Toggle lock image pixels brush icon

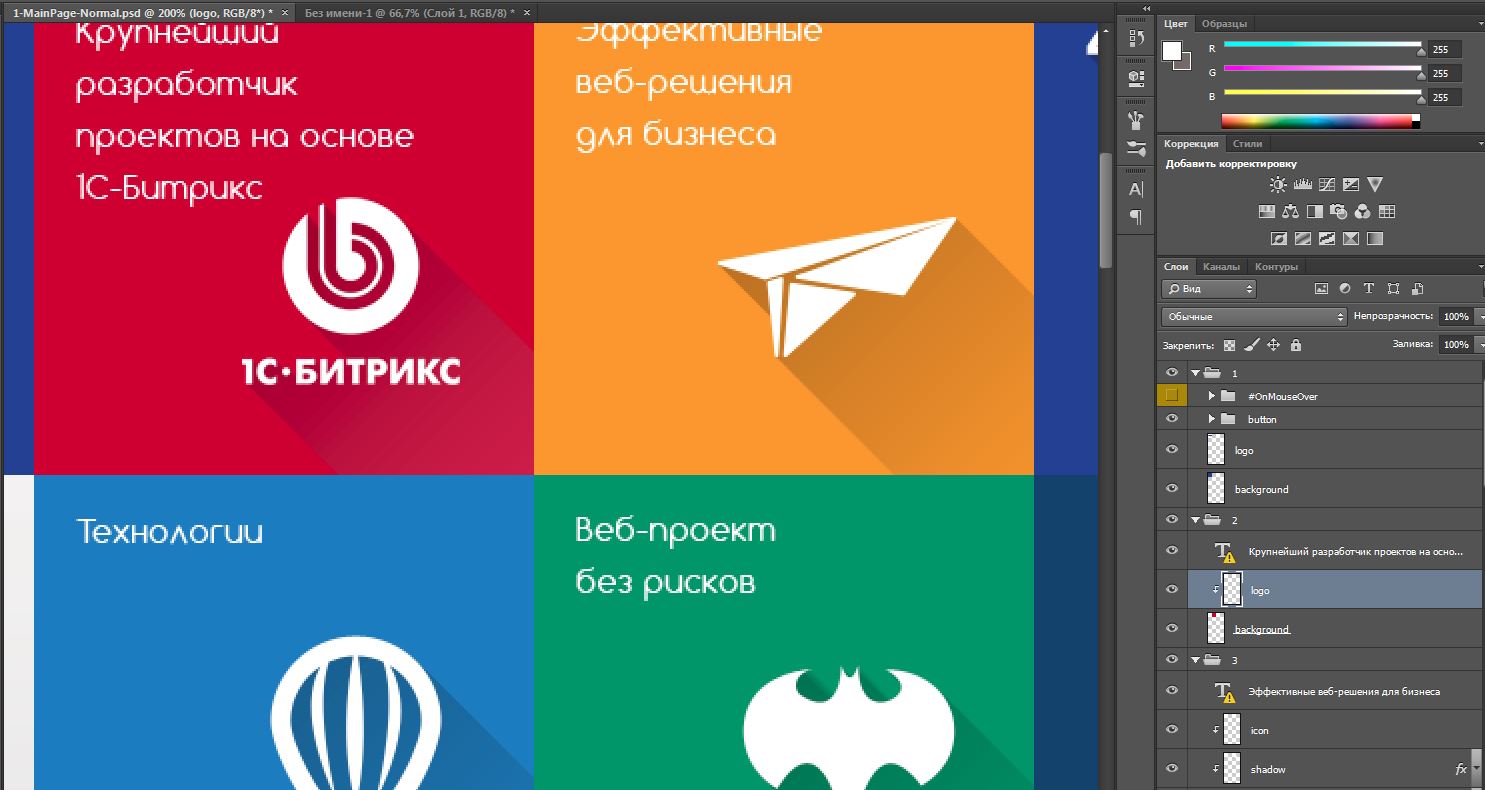click(1251, 345)
